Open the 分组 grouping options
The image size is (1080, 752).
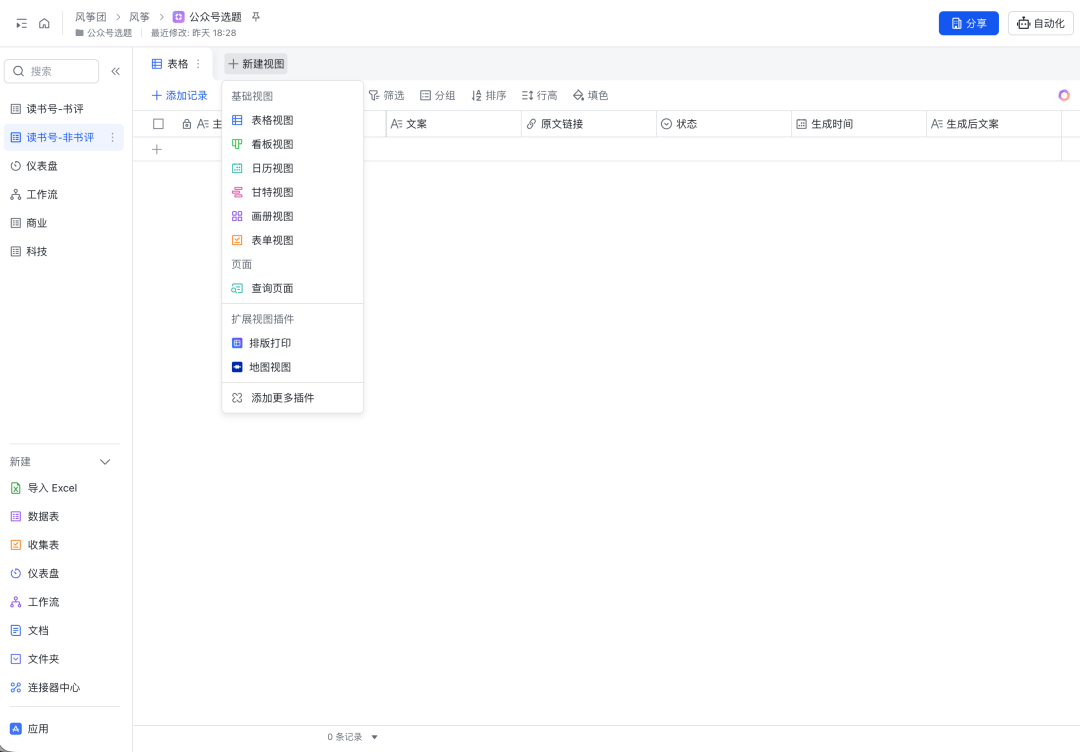click(x=441, y=95)
